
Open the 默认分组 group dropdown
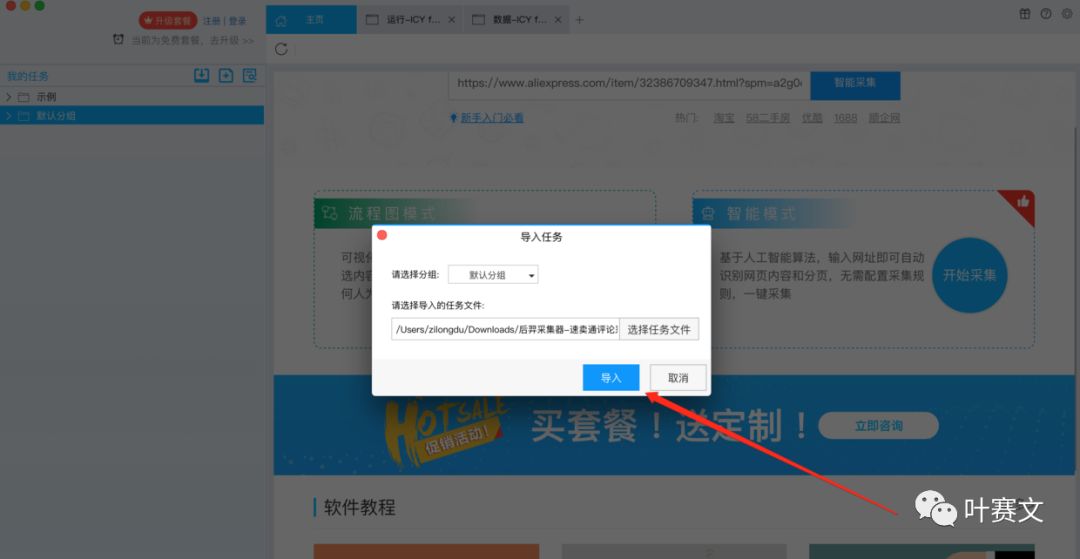tap(493, 275)
